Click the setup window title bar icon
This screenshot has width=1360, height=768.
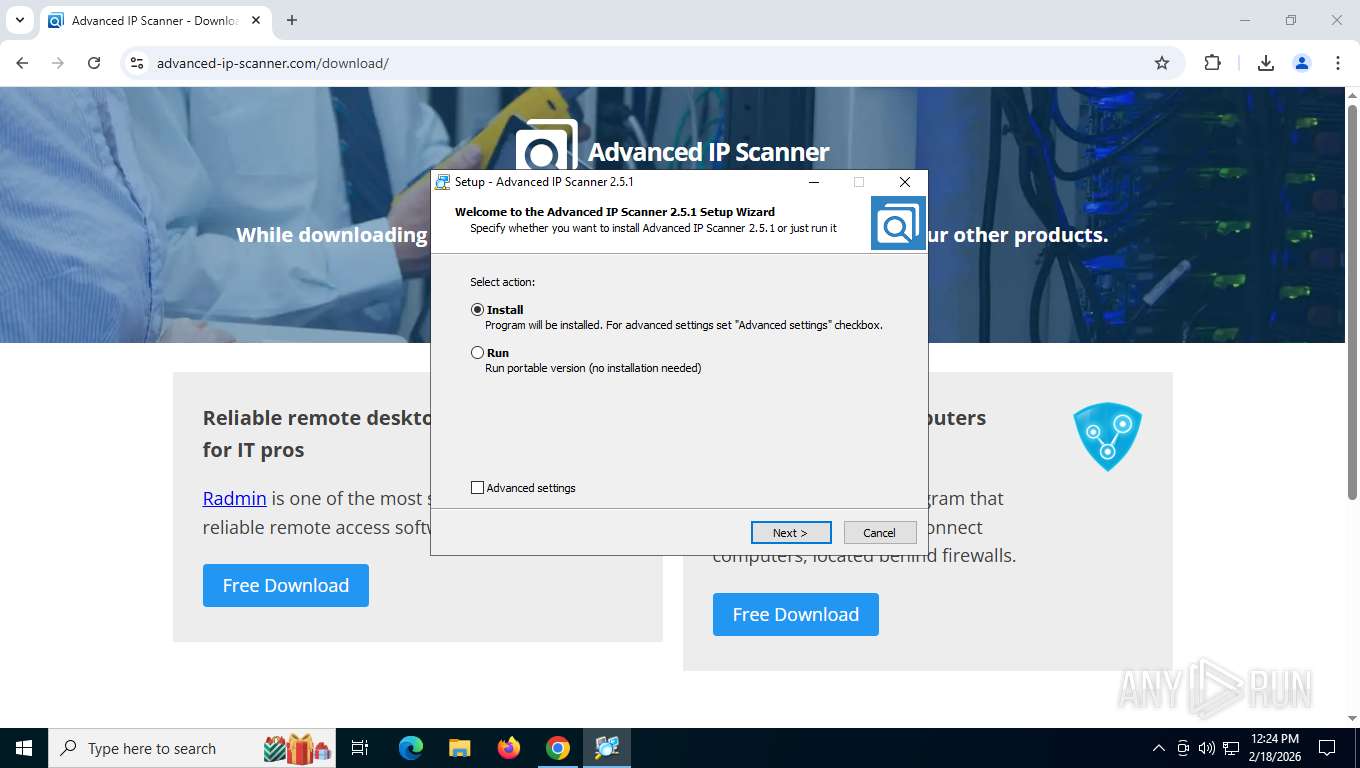click(443, 182)
